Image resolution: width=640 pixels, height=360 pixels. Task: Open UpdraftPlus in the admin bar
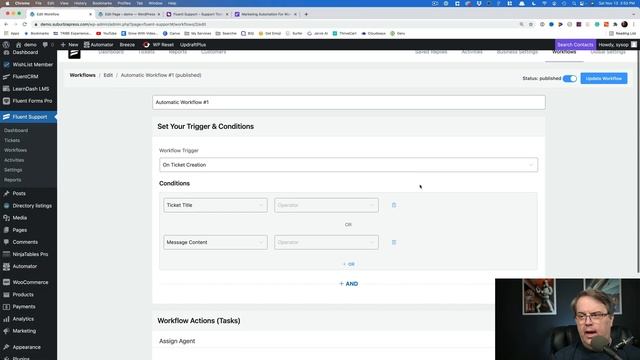tap(193, 44)
